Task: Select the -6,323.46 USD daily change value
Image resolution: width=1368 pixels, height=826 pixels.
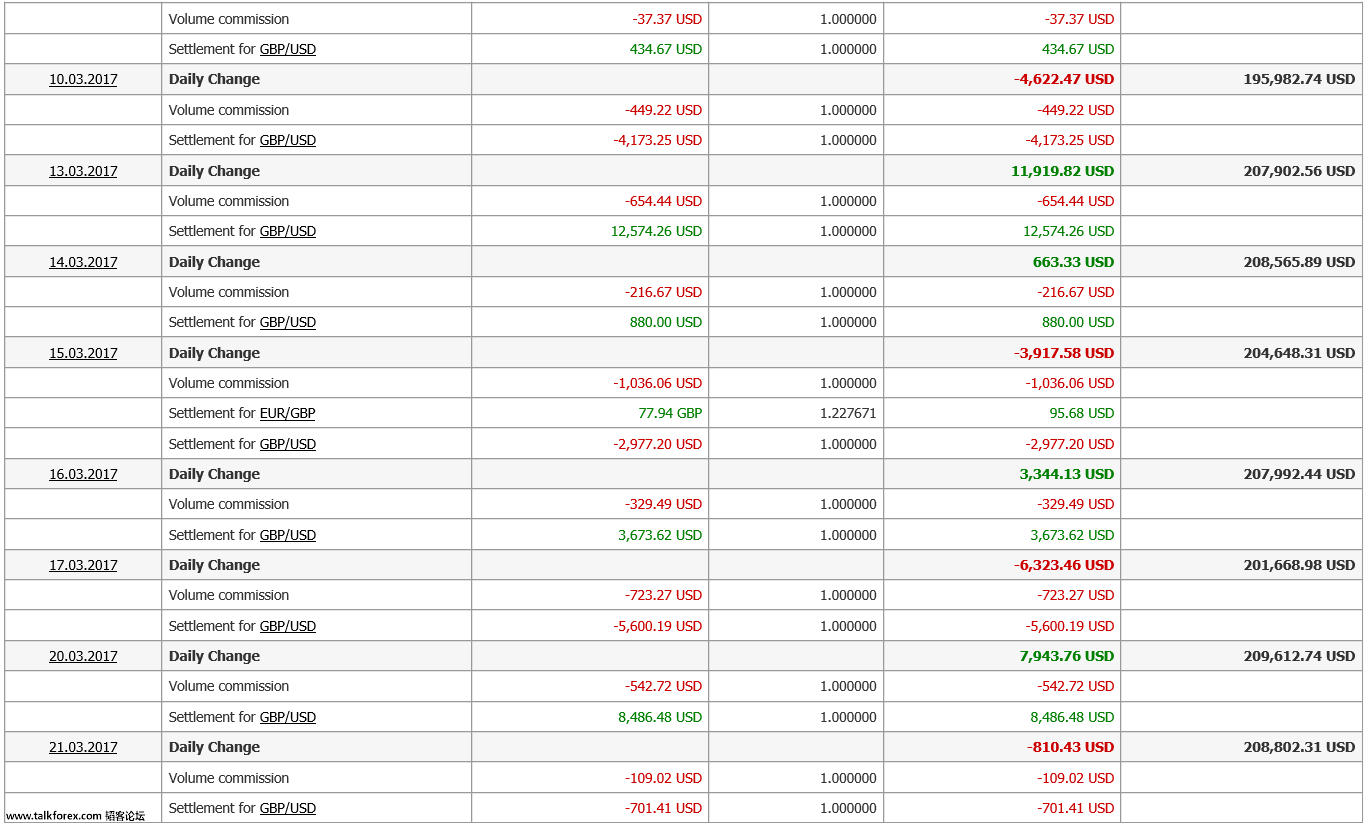Action: pos(1063,565)
